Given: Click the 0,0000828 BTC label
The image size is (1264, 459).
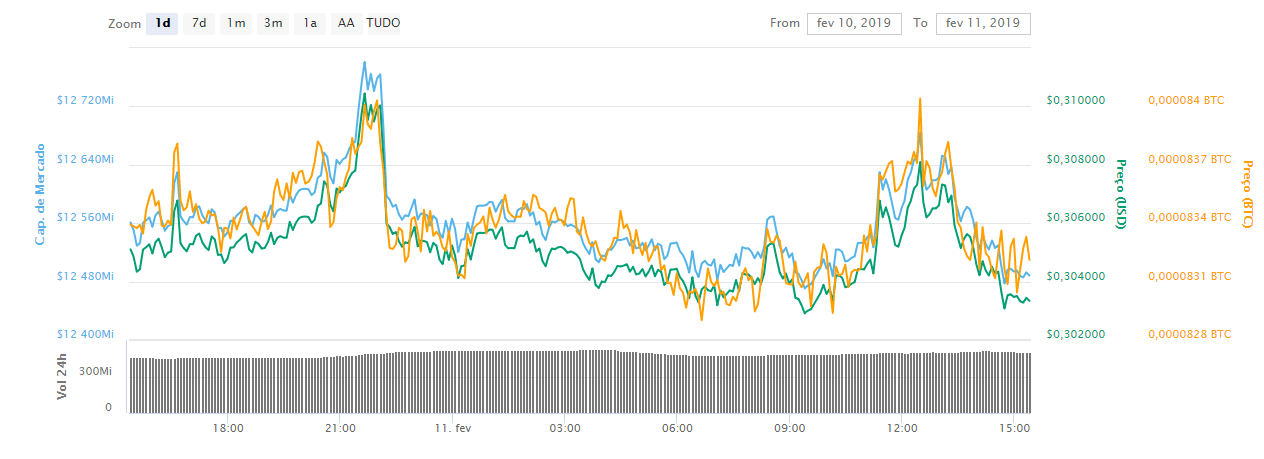Looking at the screenshot, I should pos(1190,334).
